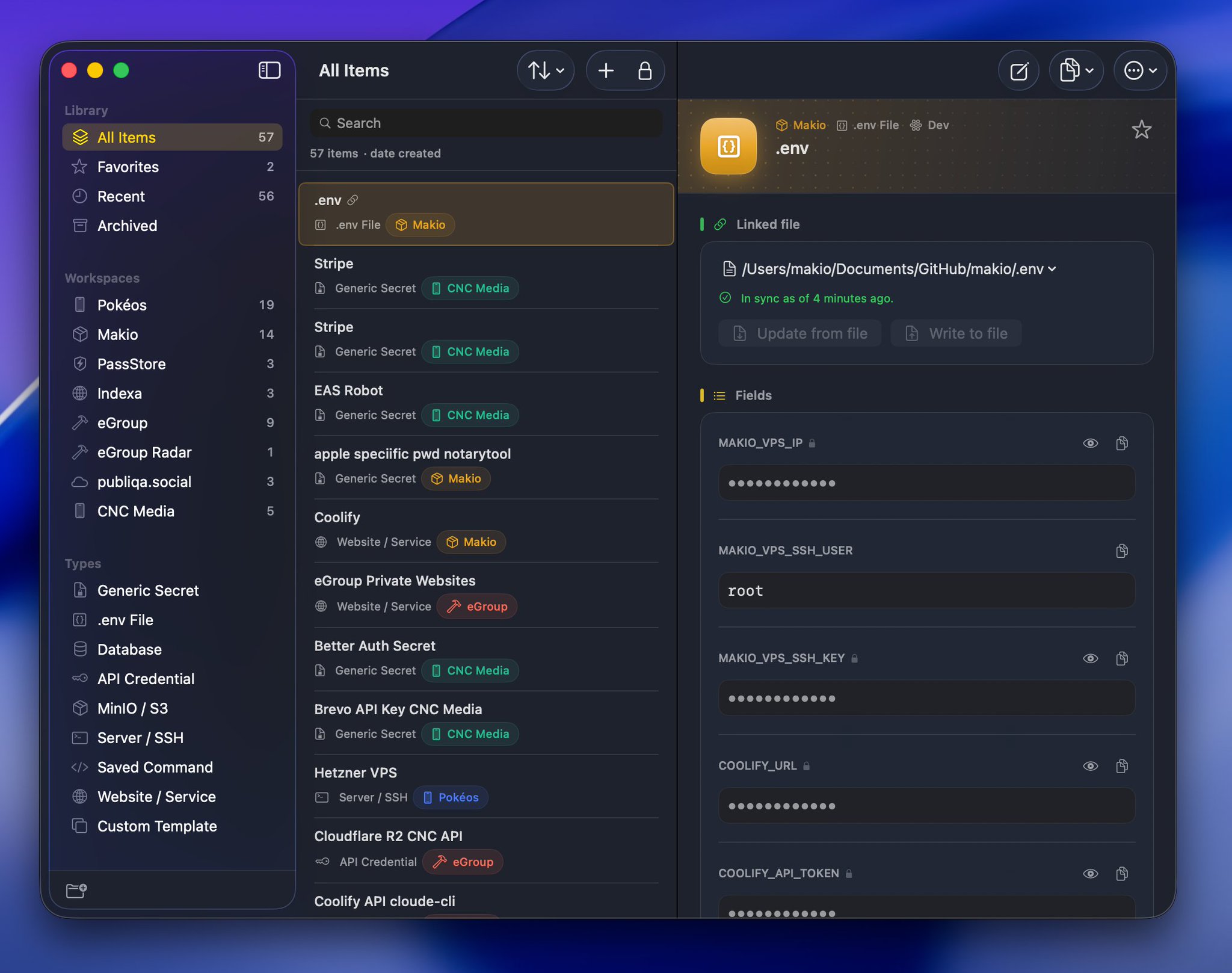Select the Indexa workspace
The image size is (1232, 973).
(x=172, y=394)
